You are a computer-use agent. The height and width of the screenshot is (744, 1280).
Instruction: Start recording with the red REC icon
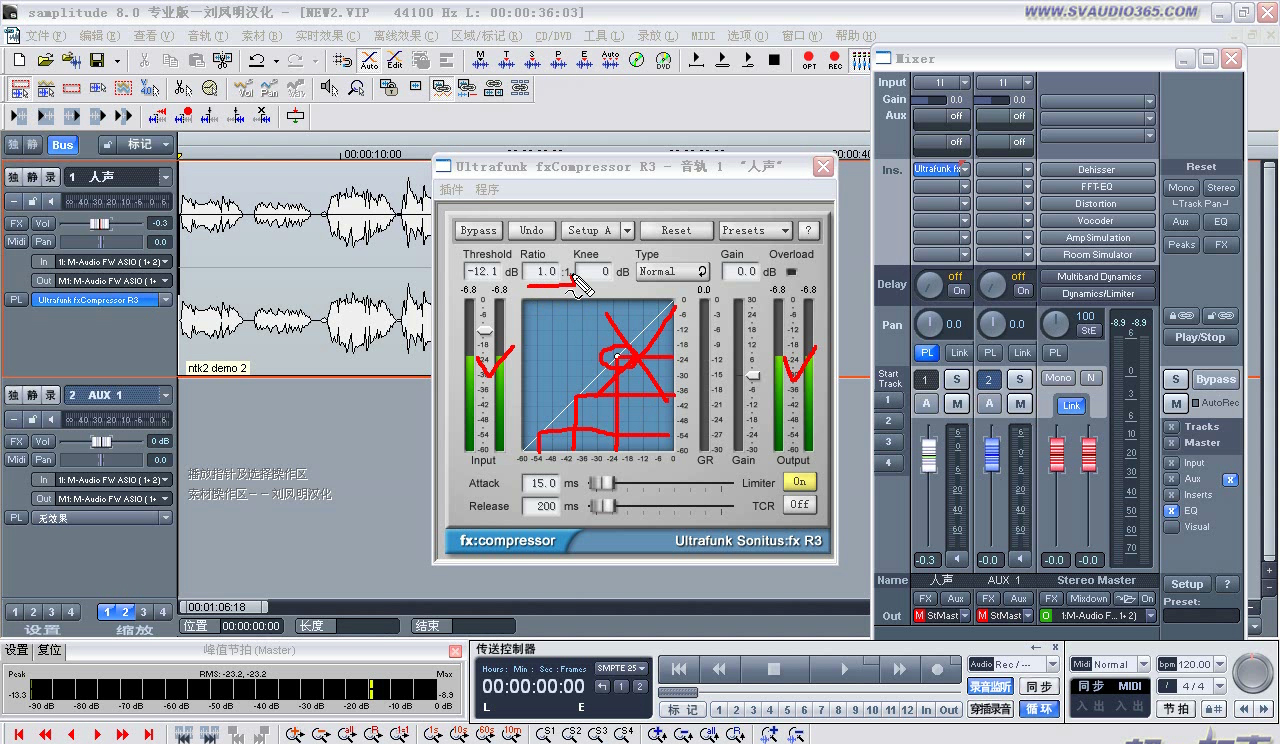(x=835, y=61)
